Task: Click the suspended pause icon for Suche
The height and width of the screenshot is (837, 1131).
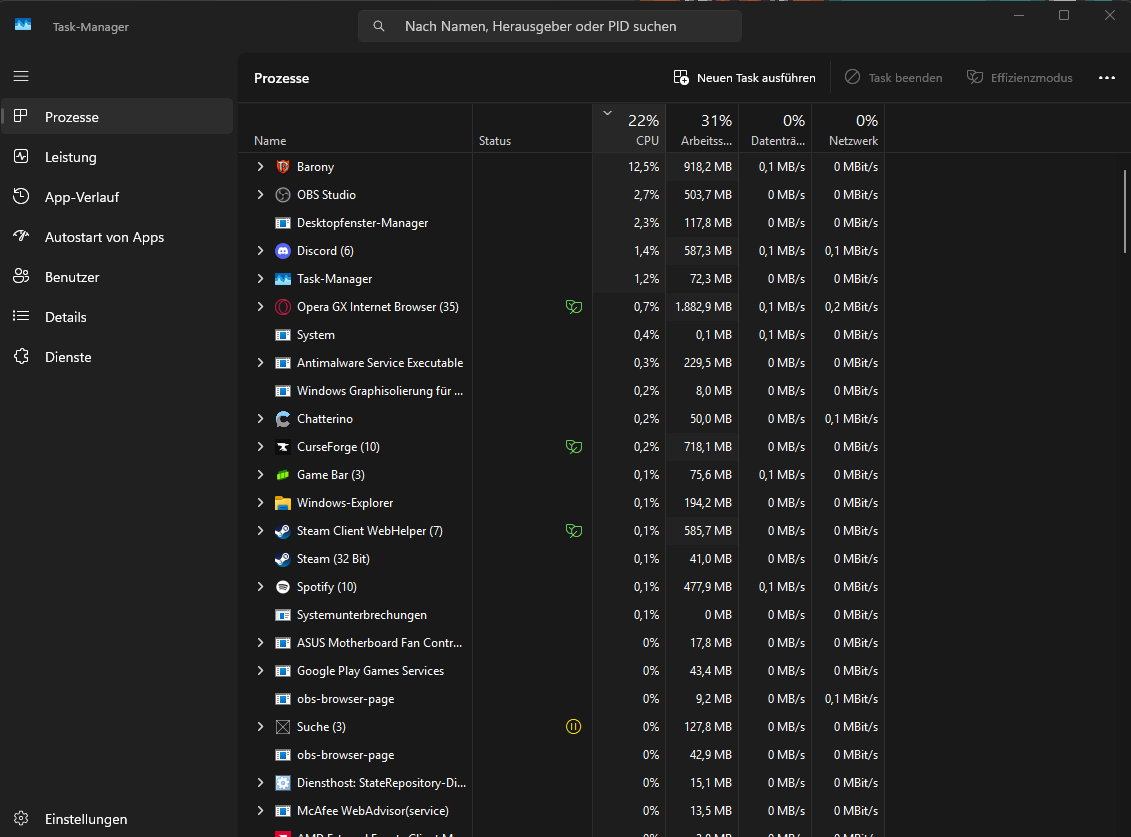Action: point(573,727)
